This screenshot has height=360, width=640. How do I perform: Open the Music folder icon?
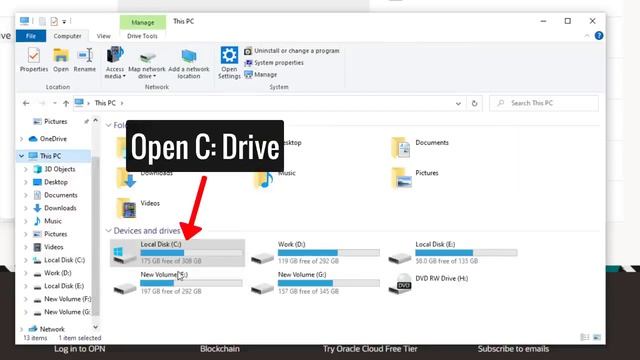coord(264,178)
